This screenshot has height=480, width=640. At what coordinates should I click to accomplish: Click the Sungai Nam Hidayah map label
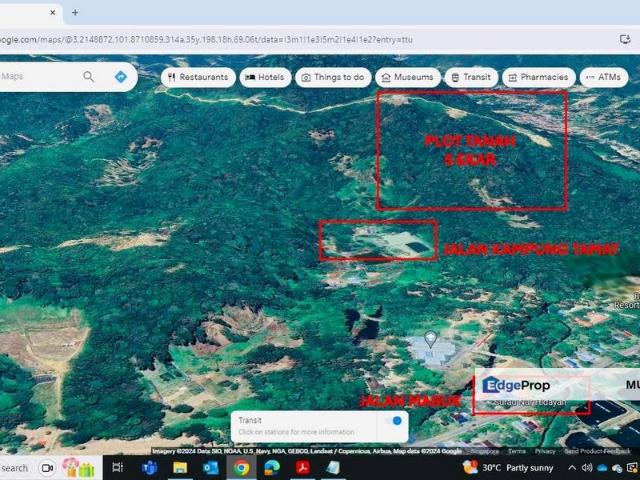click(x=530, y=402)
